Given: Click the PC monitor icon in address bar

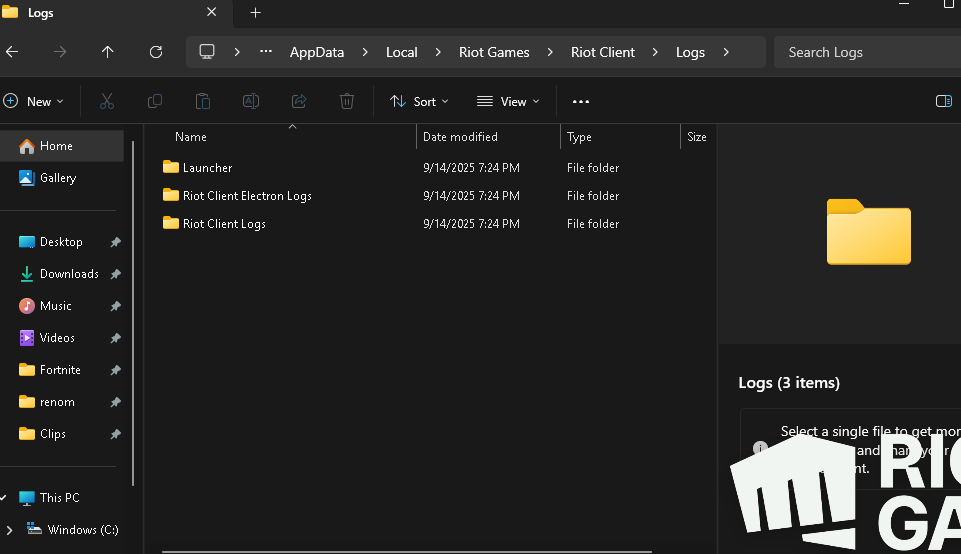Looking at the screenshot, I should (207, 52).
